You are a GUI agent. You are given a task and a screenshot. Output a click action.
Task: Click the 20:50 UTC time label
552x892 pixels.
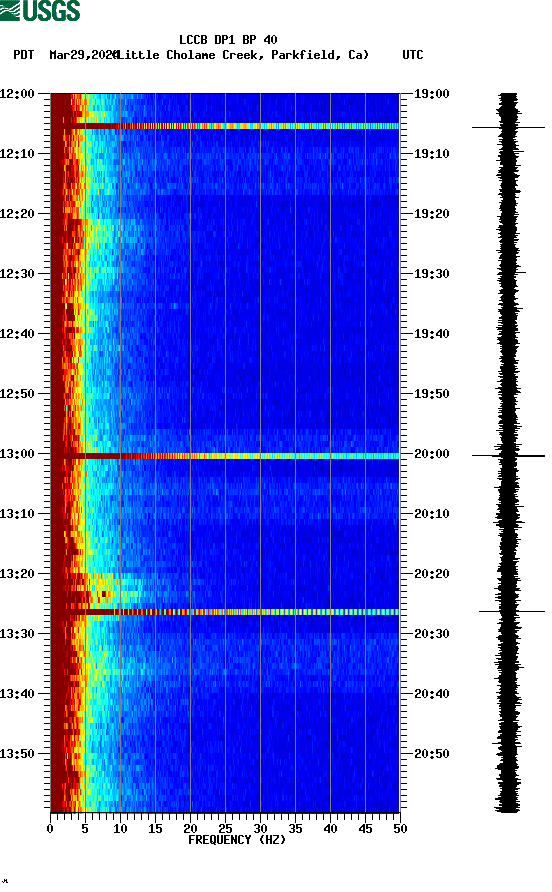click(432, 754)
